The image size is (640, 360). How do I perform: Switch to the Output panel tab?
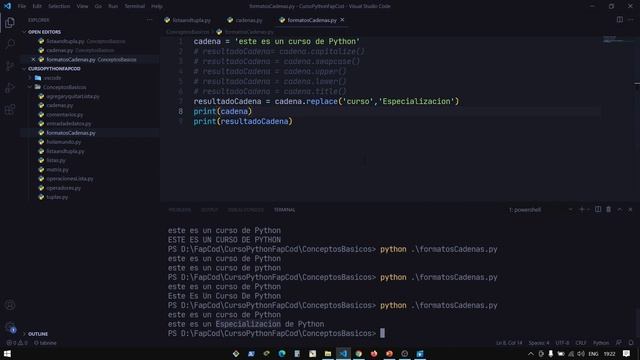point(209,210)
